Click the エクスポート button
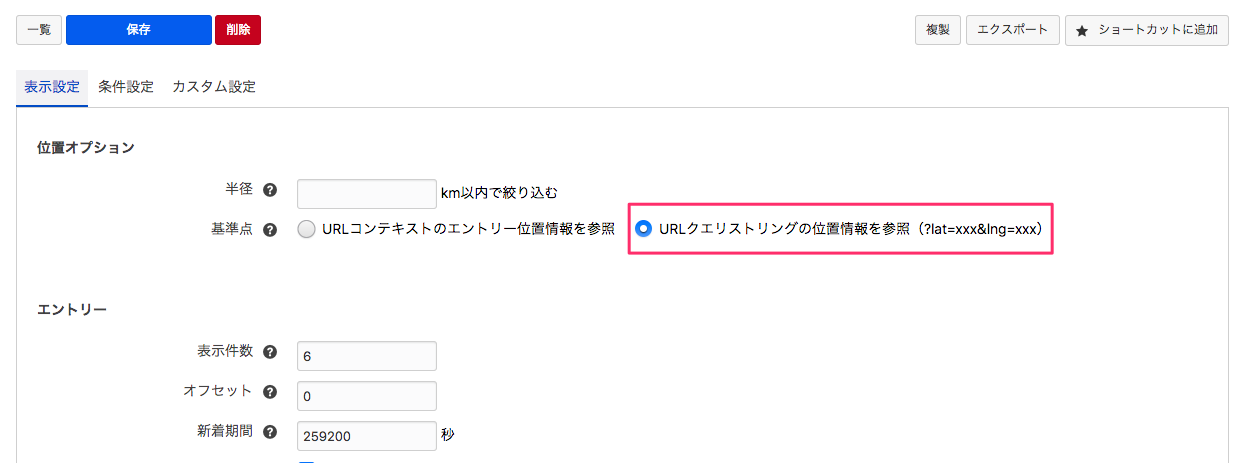Viewport: 1247px width, 463px height. tap(1013, 30)
